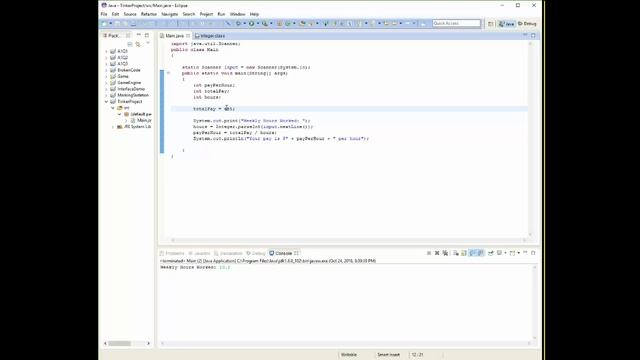Switch to the Main.java editor tab
Viewport: 640px width, 360px height.
(174, 36)
